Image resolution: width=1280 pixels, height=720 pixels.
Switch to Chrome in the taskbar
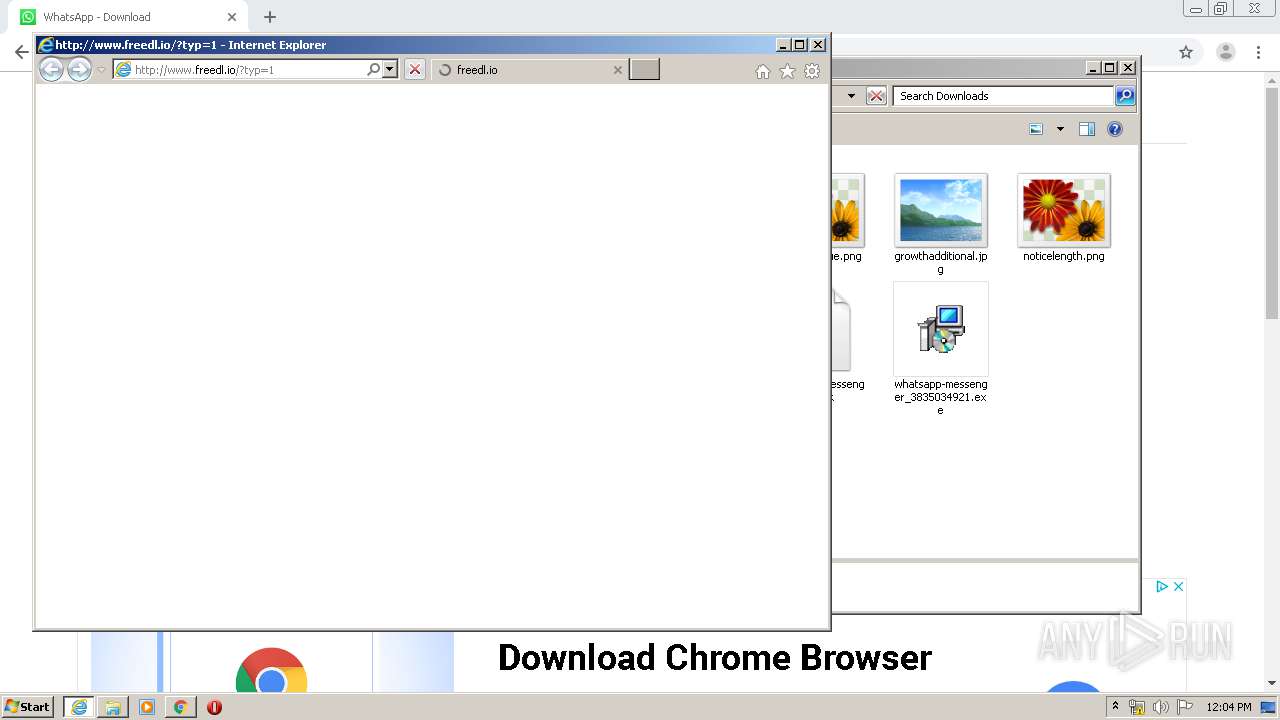[x=180, y=707]
